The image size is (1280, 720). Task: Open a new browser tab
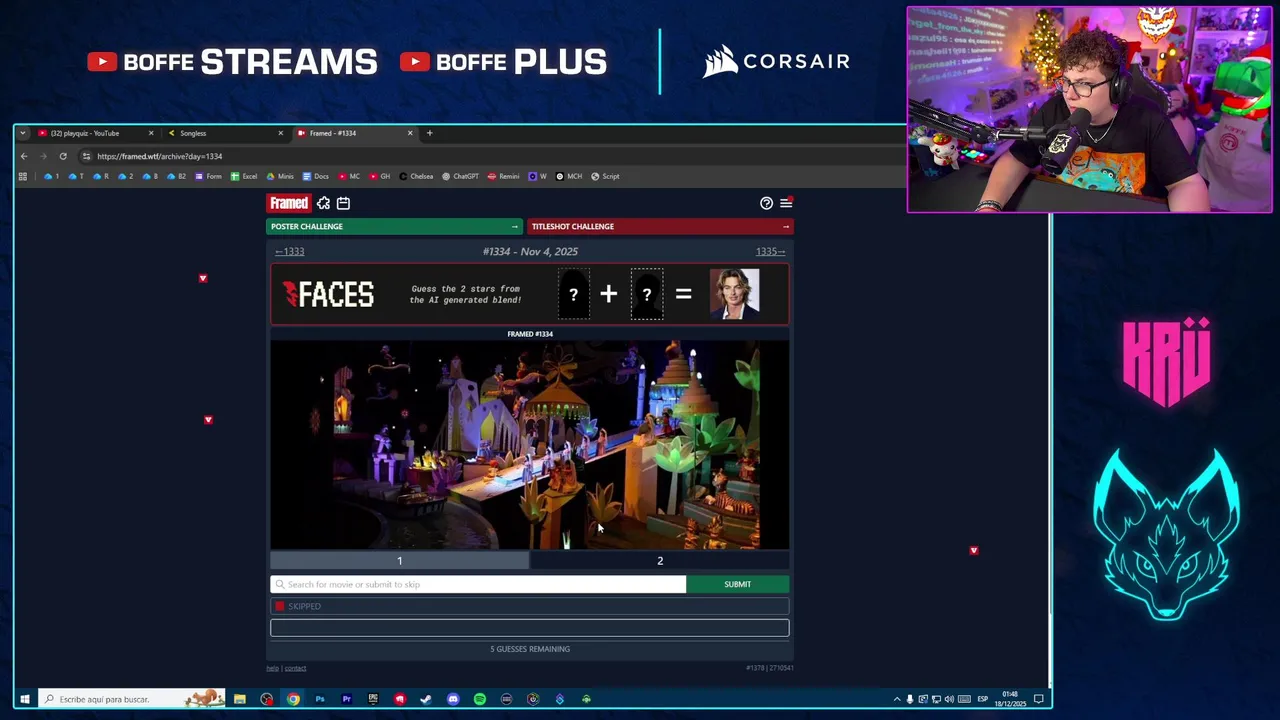pyautogui.click(x=430, y=133)
